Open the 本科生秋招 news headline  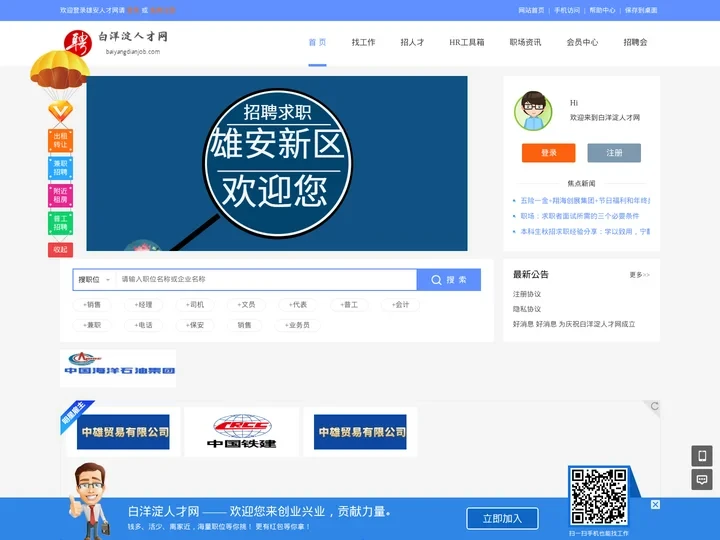[x=585, y=231]
